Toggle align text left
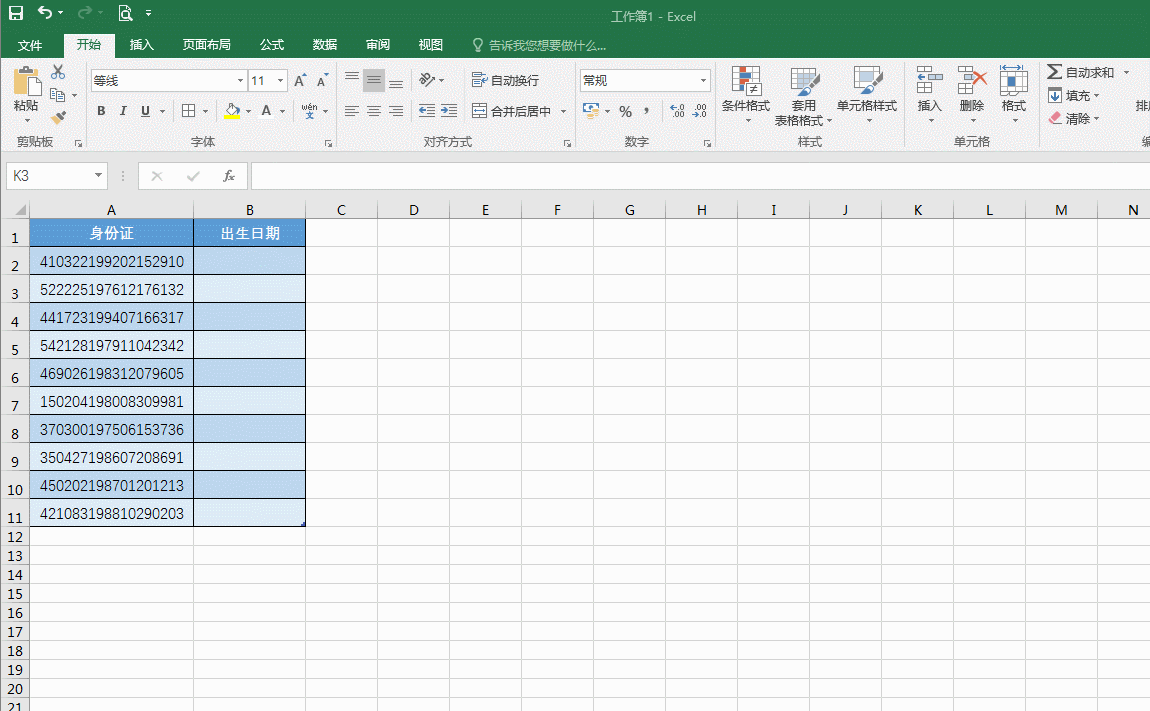Viewport: 1150px width, 711px height. 352,111
